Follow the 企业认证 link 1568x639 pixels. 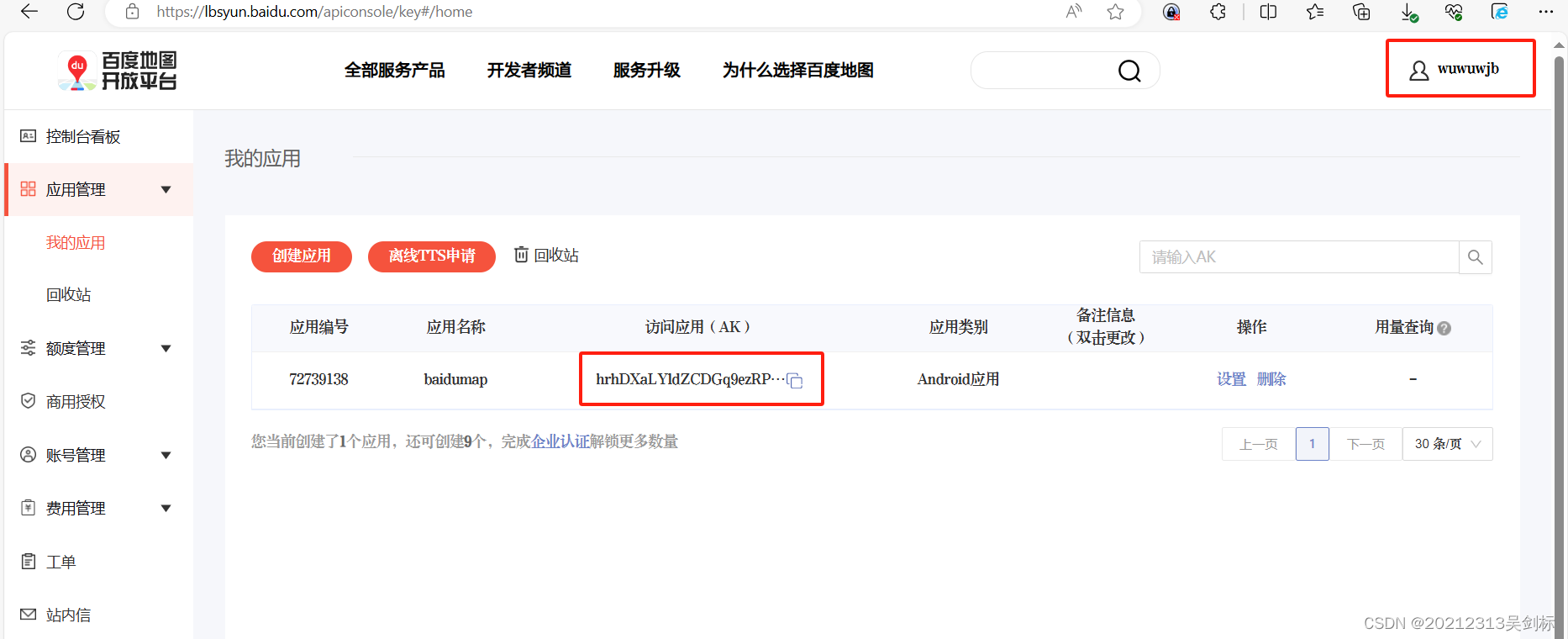(x=560, y=441)
